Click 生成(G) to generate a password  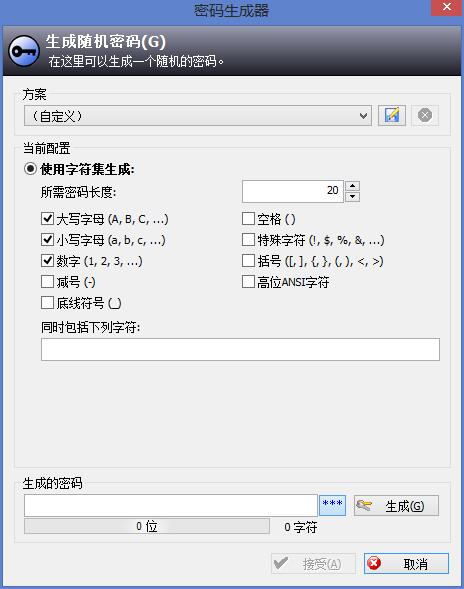(396, 506)
